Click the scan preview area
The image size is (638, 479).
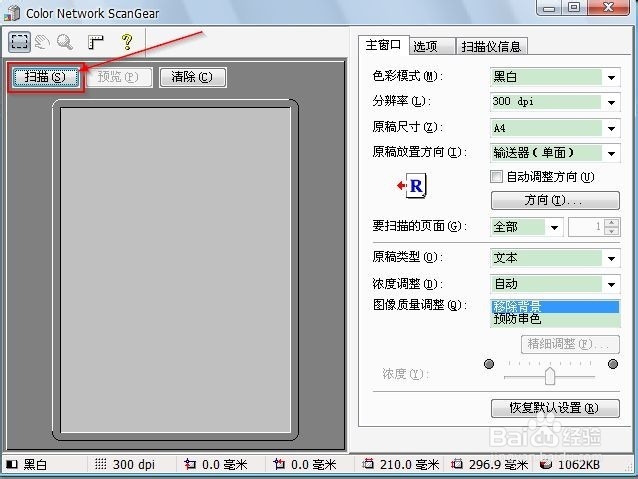175,270
